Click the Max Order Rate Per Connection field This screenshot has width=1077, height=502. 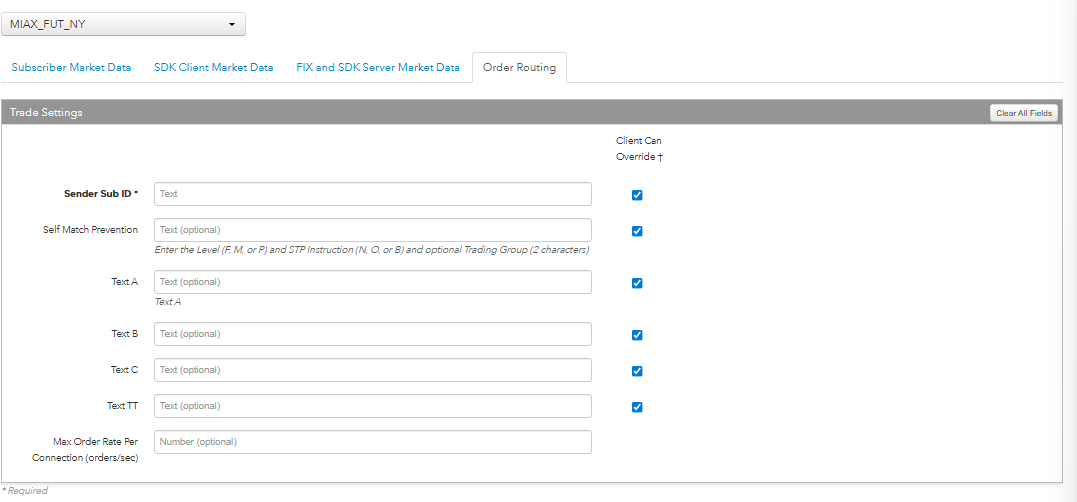pos(372,442)
